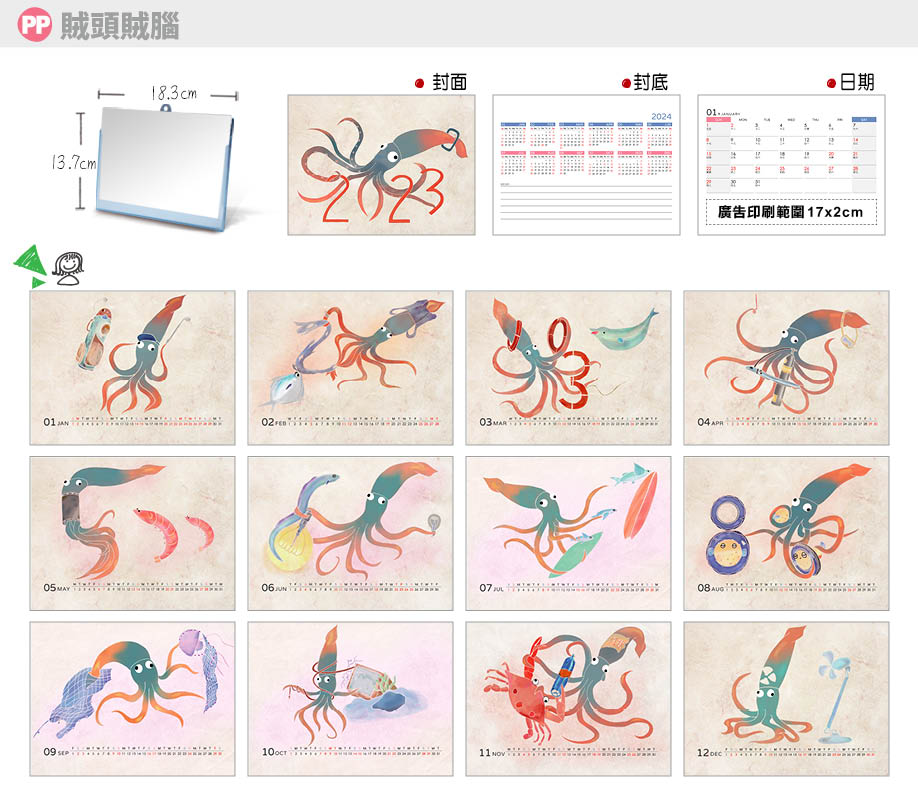This screenshot has width=918, height=800.
Task: Open the 2023 squid cover thumbnail
Action: click(x=379, y=165)
